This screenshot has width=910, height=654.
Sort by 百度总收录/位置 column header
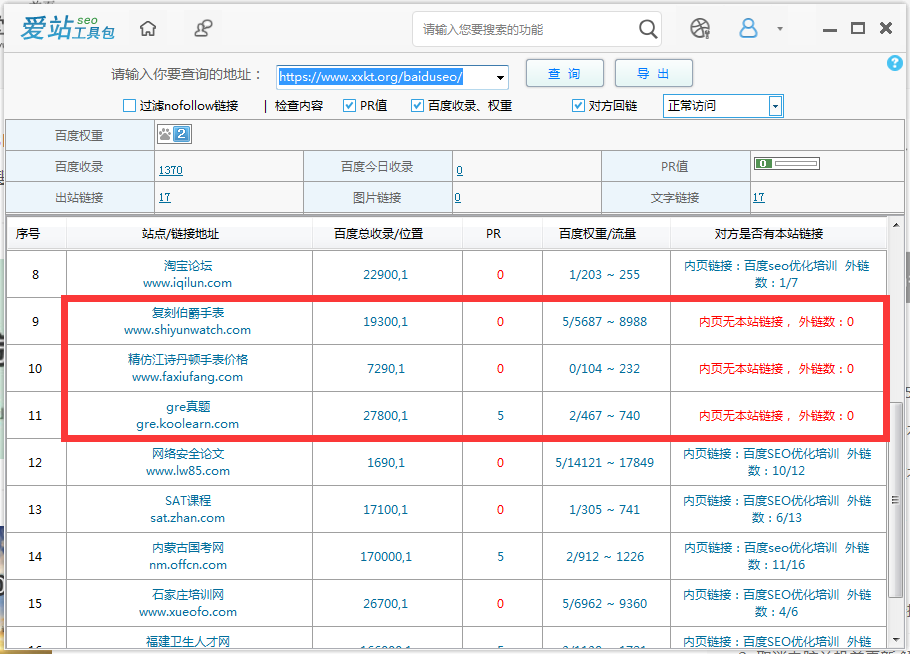387,233
